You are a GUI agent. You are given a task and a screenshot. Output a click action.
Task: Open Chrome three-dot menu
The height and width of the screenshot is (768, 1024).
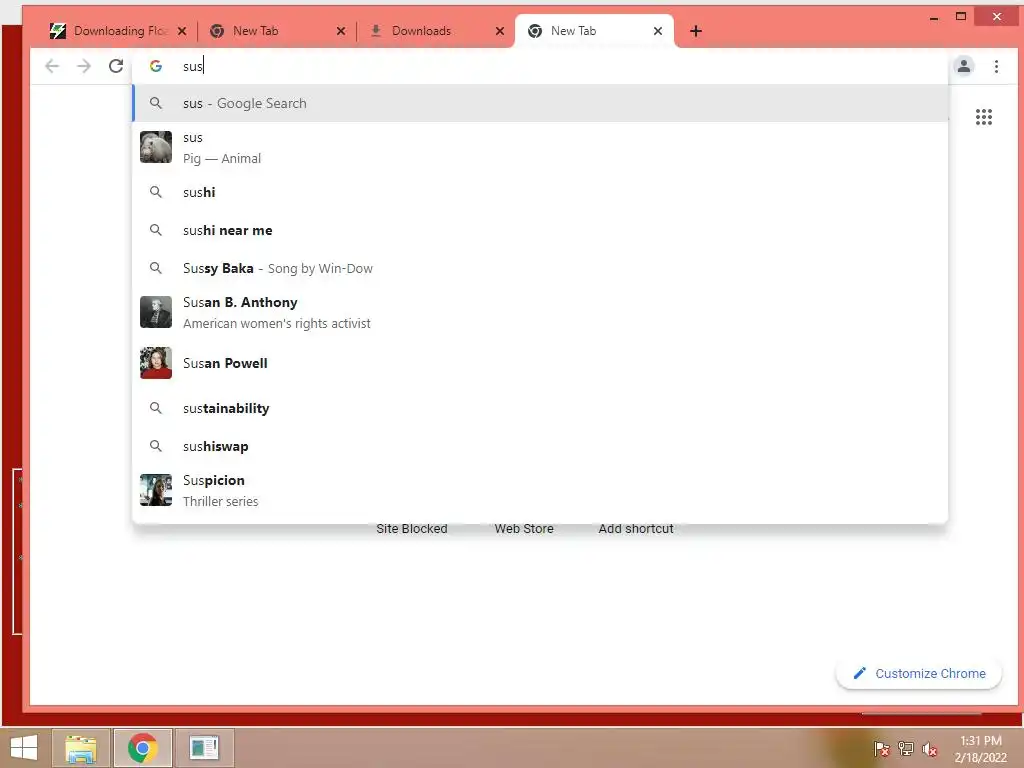[x=996, y=66]
